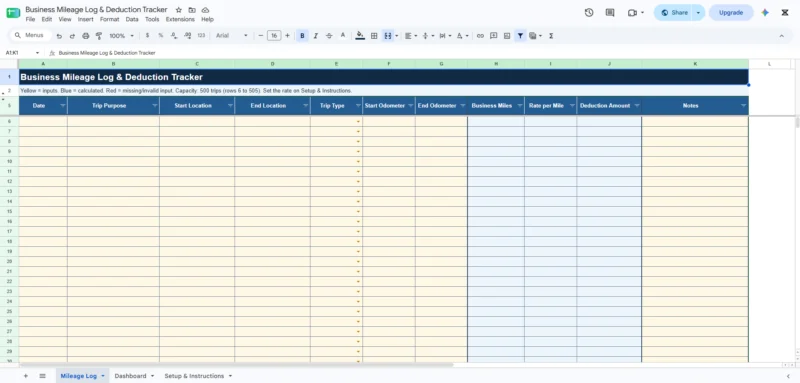Click the Share button
The width and height of the screenshot is (800, 383).
(x=673, y=13)
